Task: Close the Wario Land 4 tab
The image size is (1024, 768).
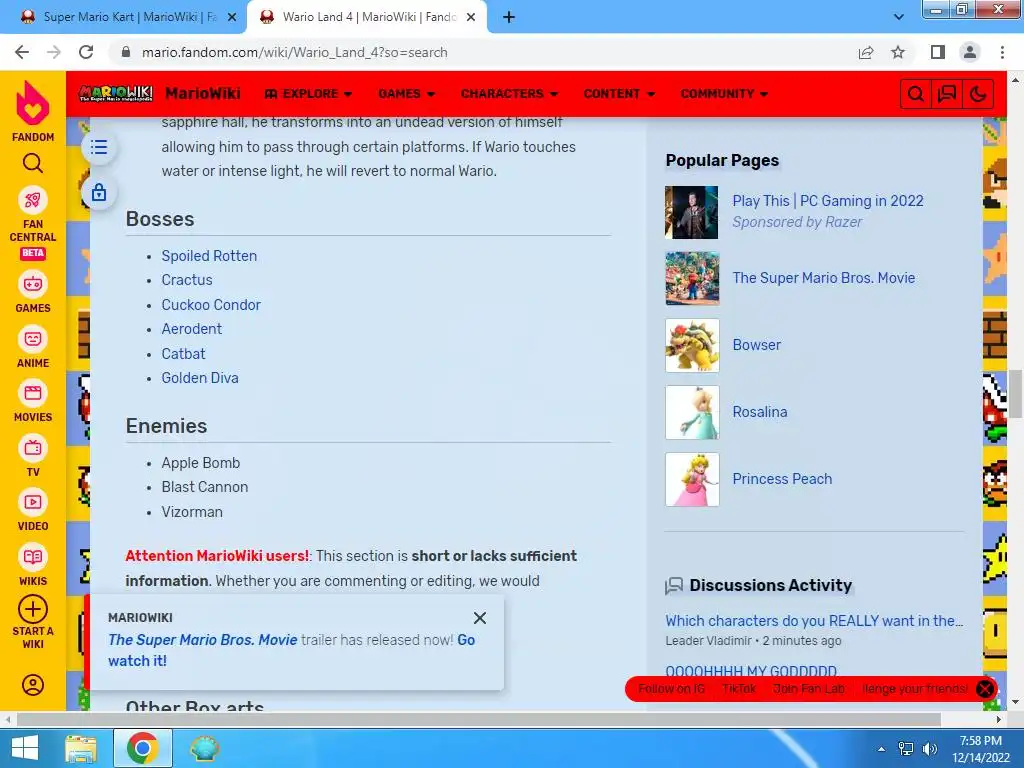Action: (x=471, y=18)
